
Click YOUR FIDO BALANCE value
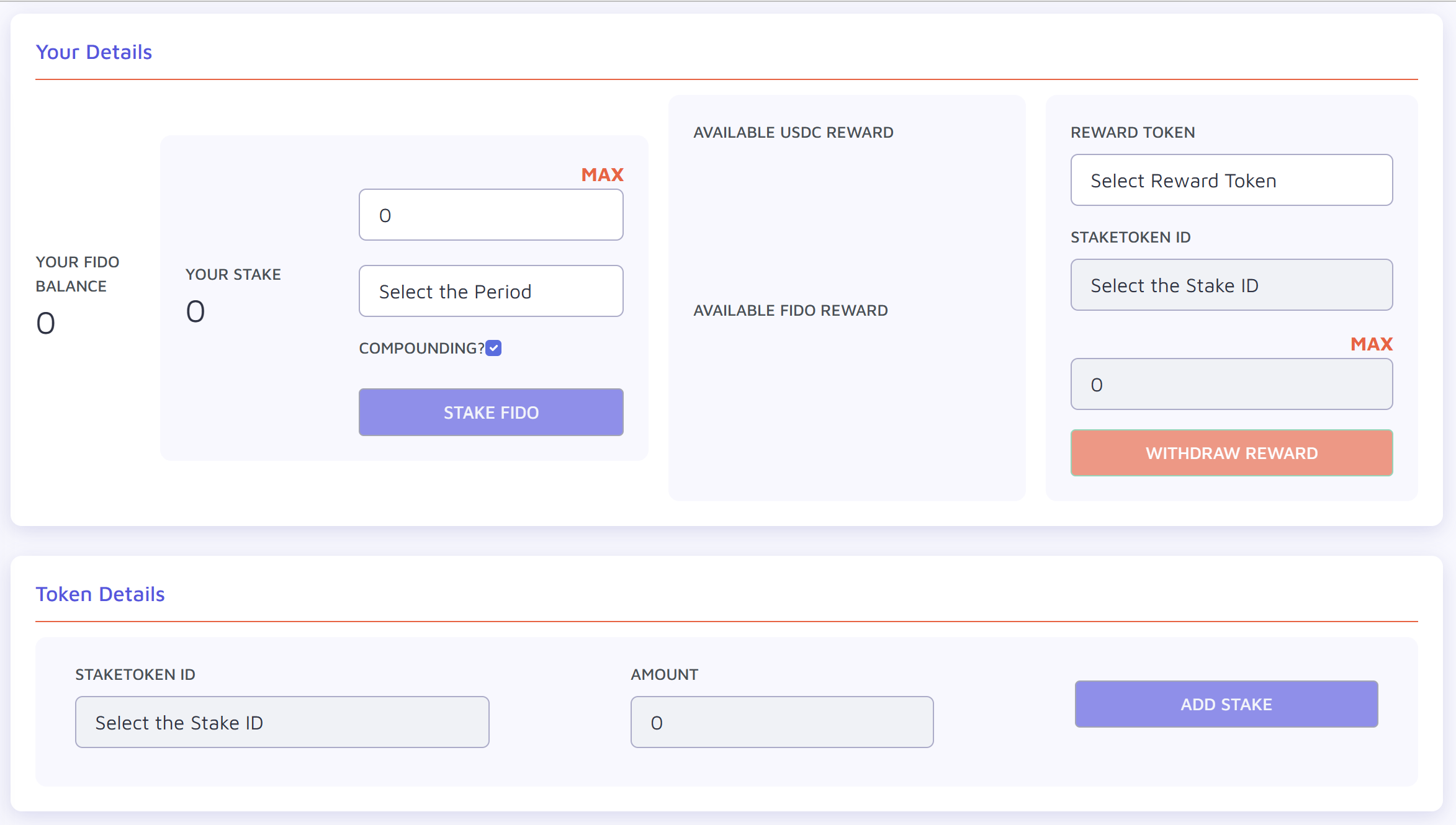45,321
